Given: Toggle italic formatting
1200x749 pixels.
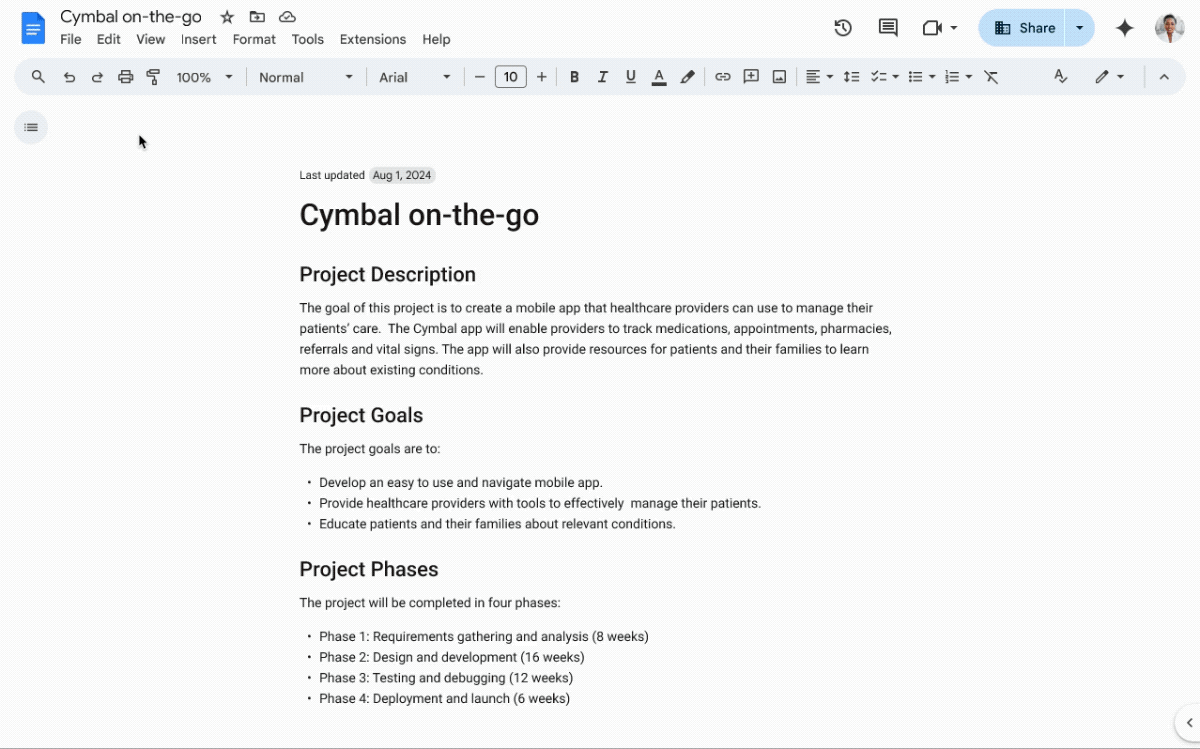Looking at the screenshot, I should pyautogui.click(x=602, y=77).
